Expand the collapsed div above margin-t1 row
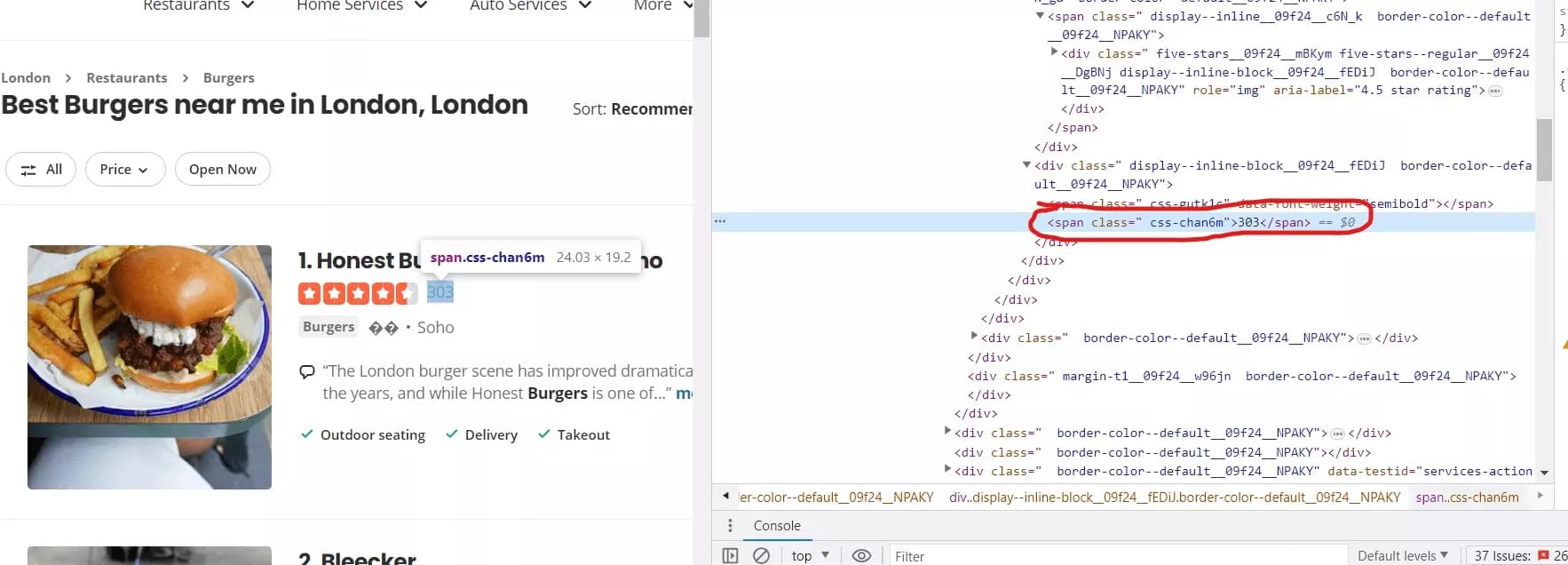The image size is (1568, 565). (x=974, y=337)
